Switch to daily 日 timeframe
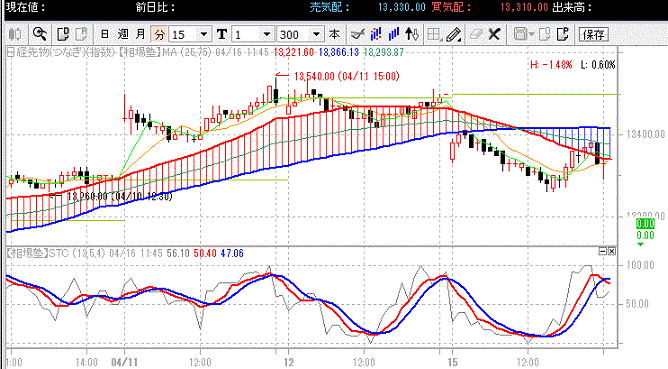The height and width of the screenshot is (369, 668). (x=105, y=34)
